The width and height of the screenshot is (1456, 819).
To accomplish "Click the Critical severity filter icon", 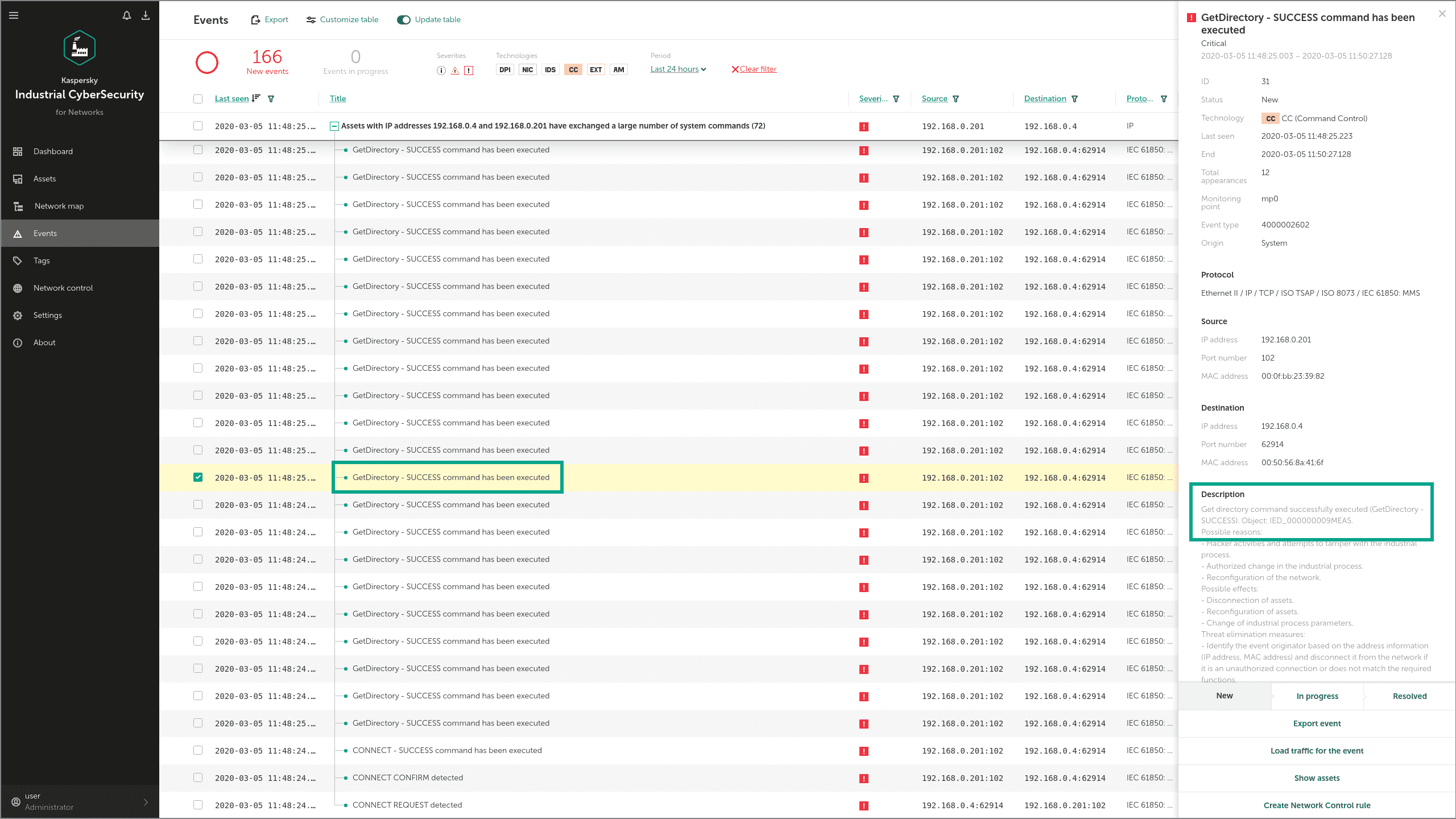I will click(469, 70).
